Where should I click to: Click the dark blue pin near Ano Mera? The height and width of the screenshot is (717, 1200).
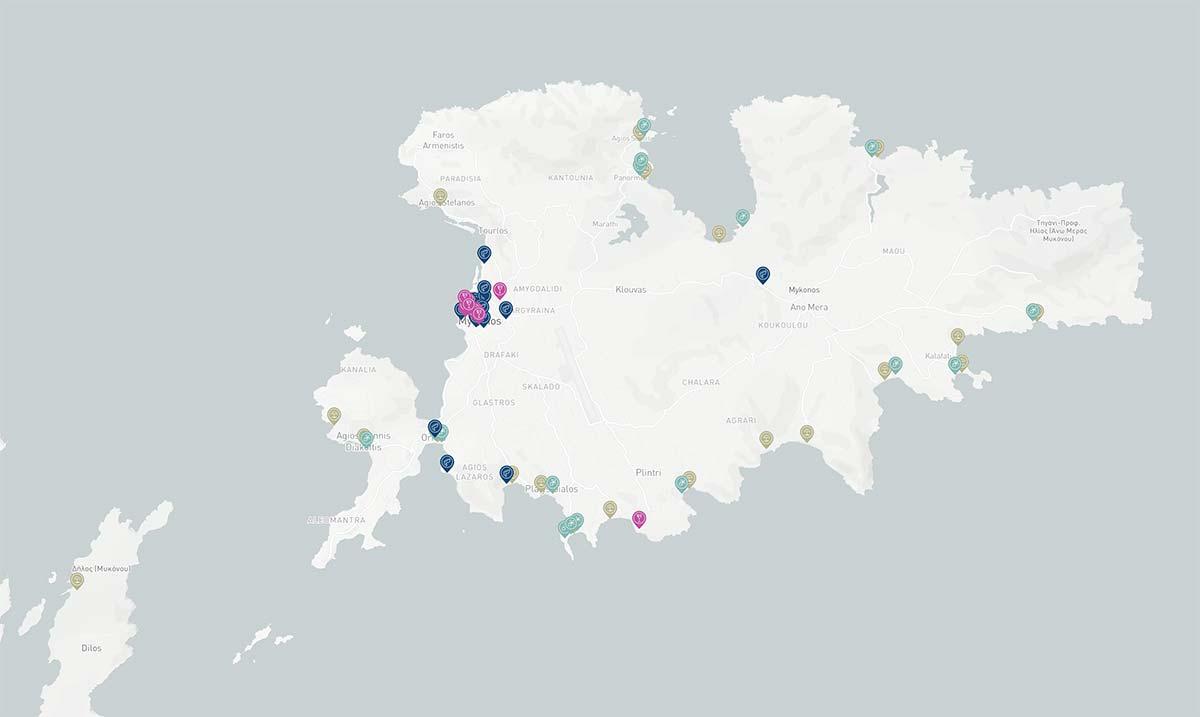tap(763, 274)
